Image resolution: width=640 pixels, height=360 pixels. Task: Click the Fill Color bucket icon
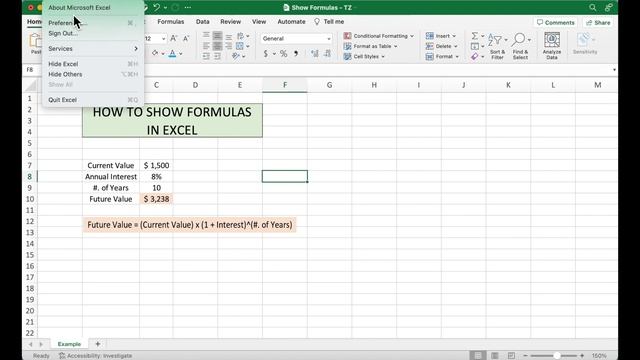(x=155, y=53)
